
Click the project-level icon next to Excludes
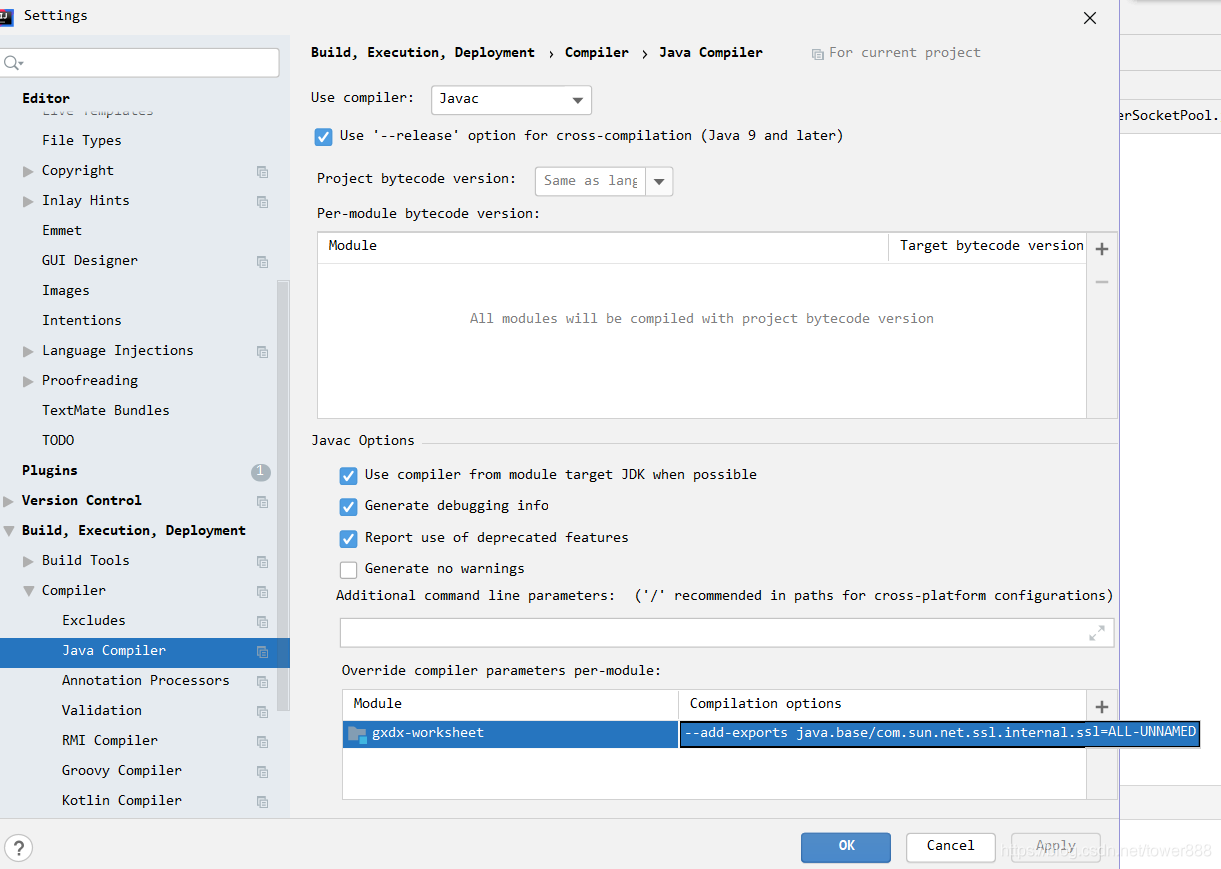(262, 621)
